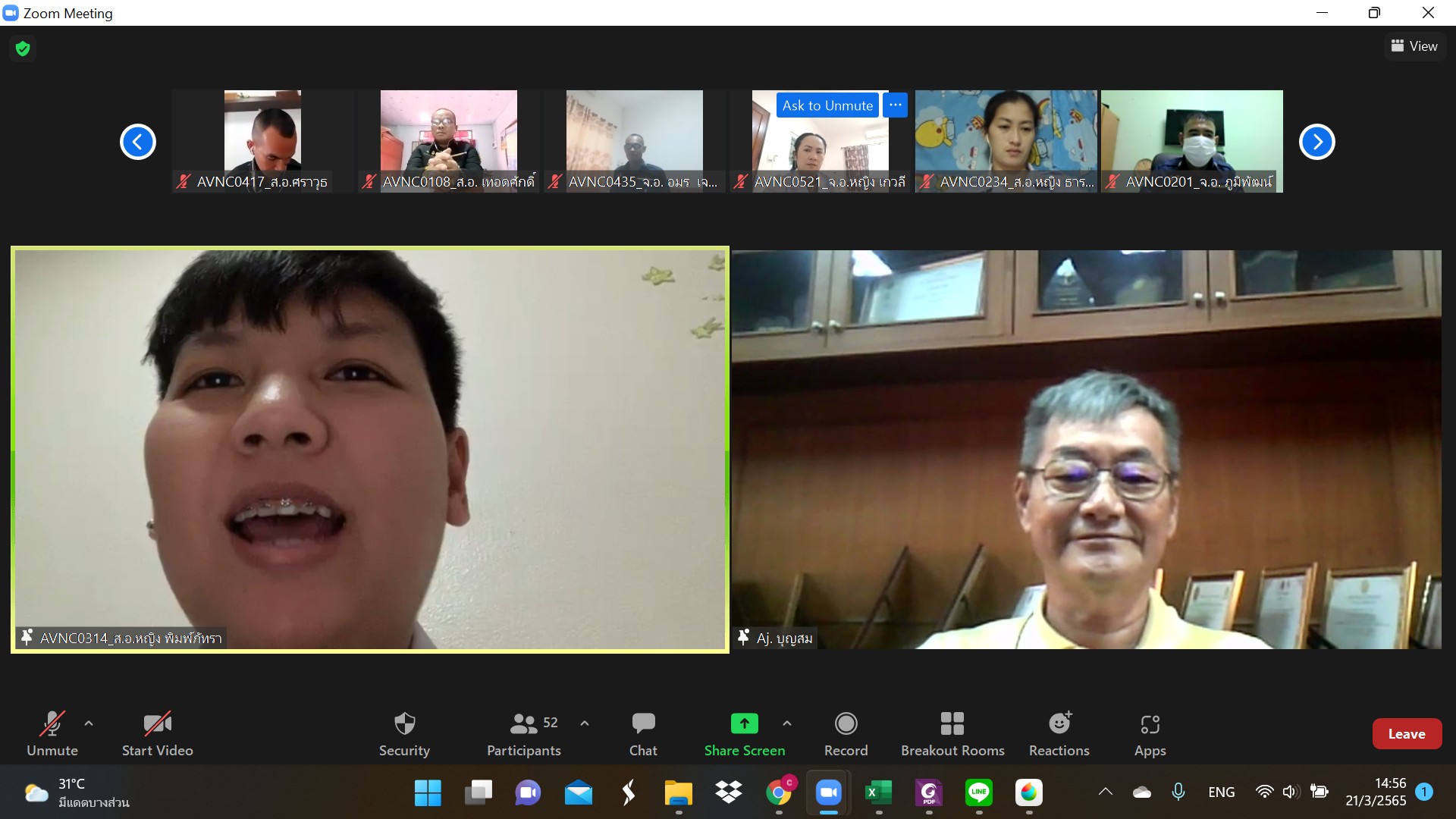Click the Aj. บุญสม video tile
Screen dimensions: 1456x819
click(x=1087, y=449)
